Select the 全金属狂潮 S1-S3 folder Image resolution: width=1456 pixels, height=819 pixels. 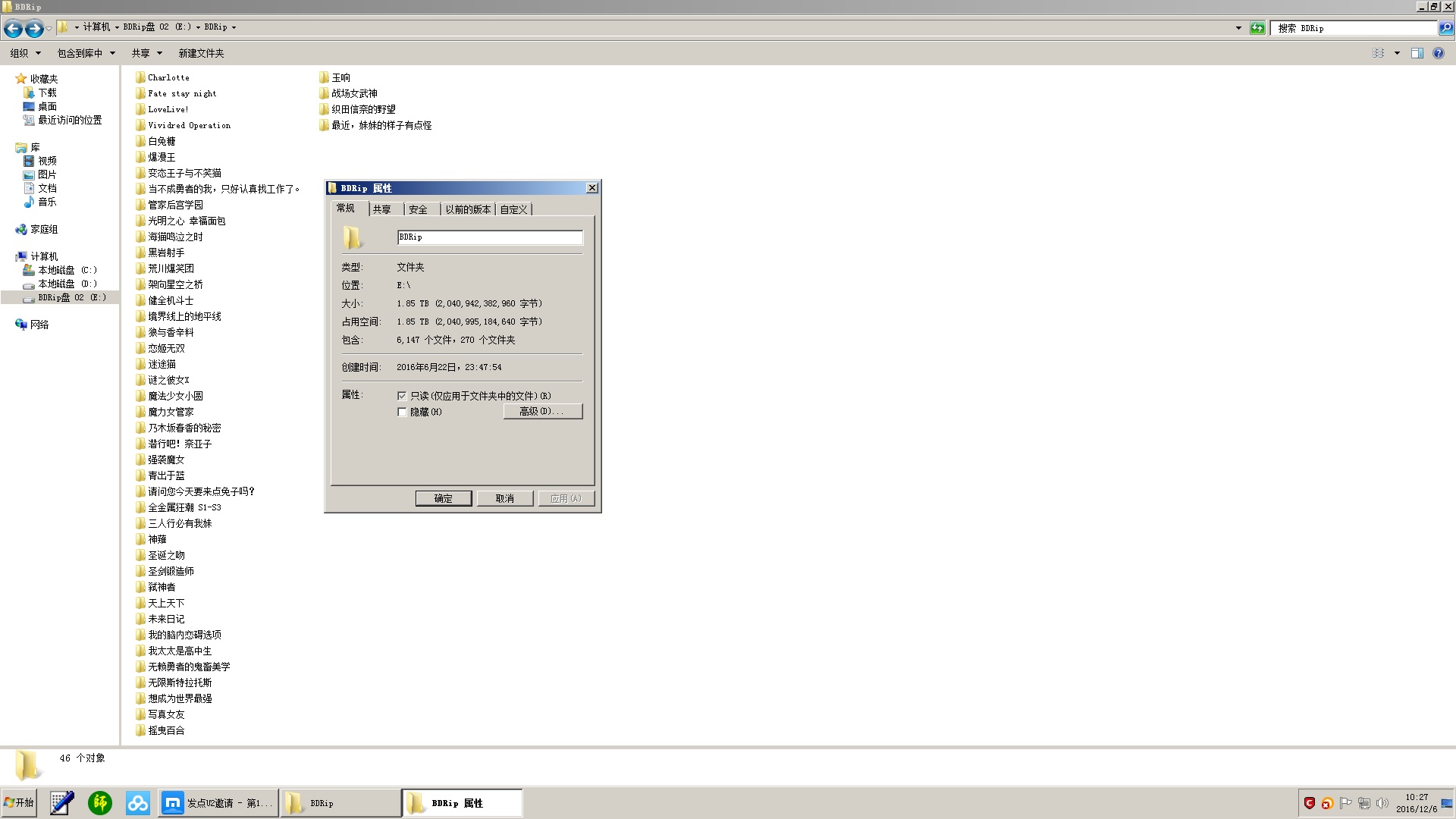coord(178,507)
